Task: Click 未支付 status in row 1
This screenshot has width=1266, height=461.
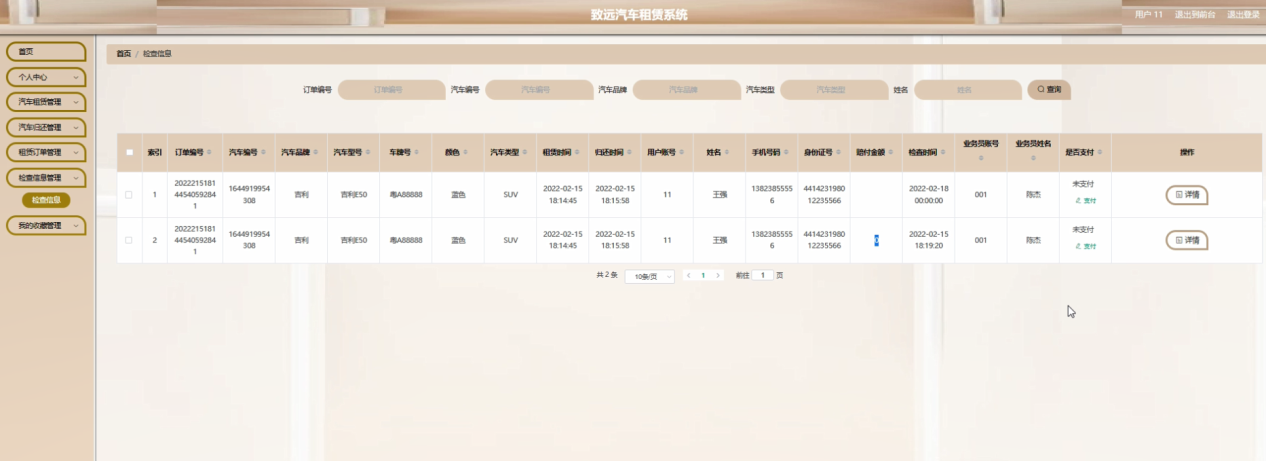Action: (x=1084, y=185)
